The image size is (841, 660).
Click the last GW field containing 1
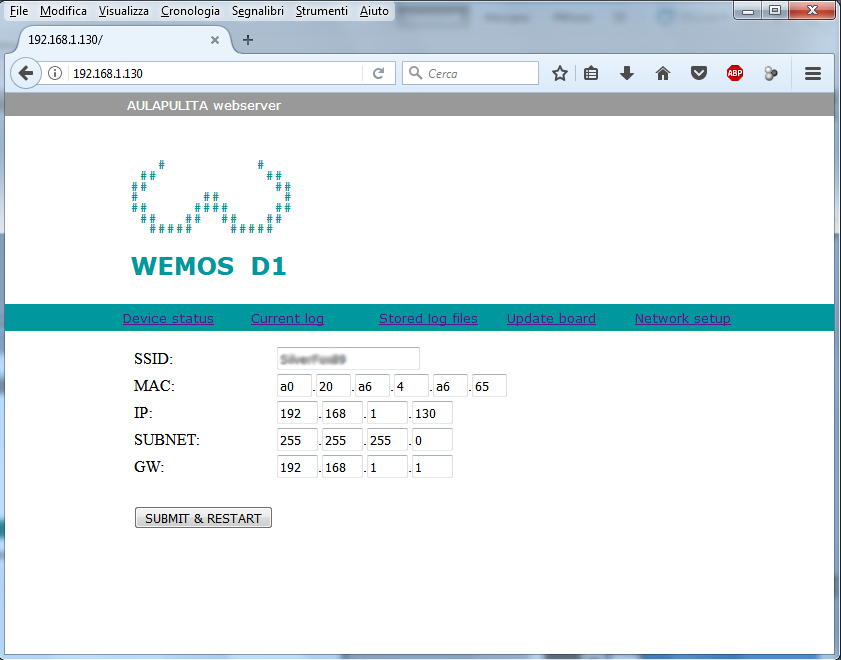pos(432,467)
